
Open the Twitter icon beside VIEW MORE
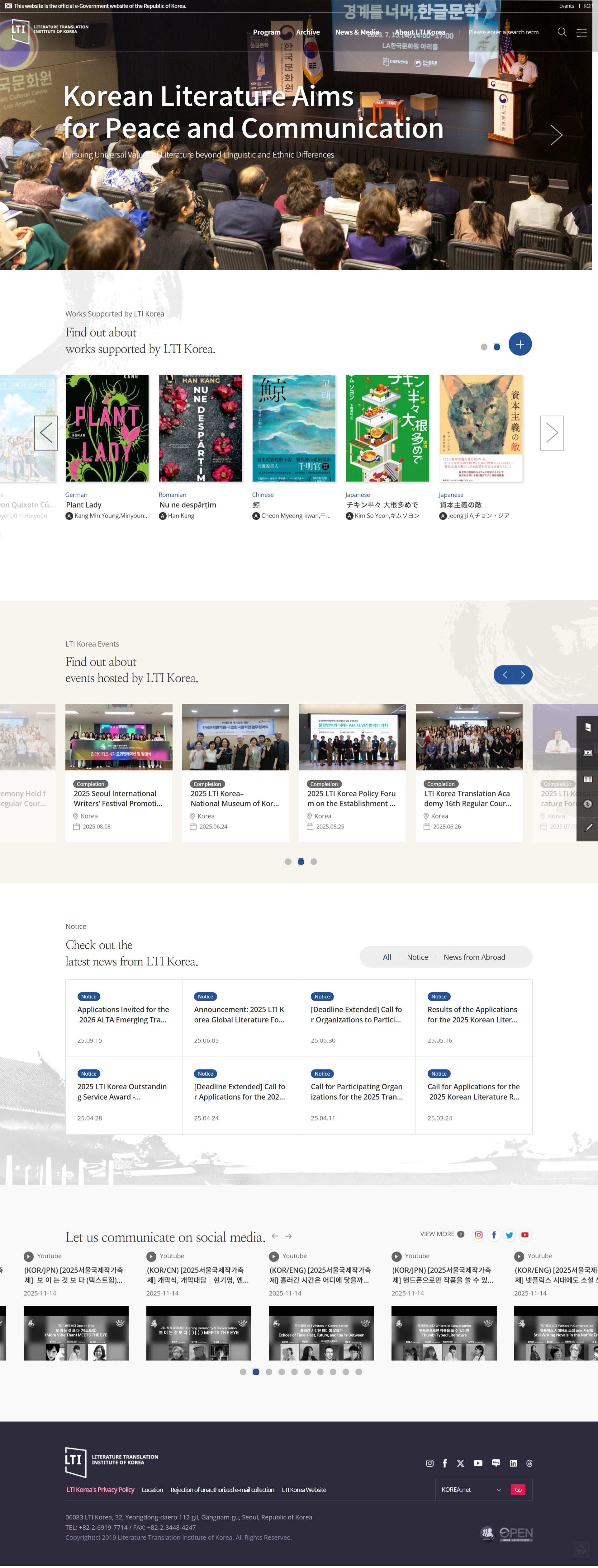coord(510,1235)
